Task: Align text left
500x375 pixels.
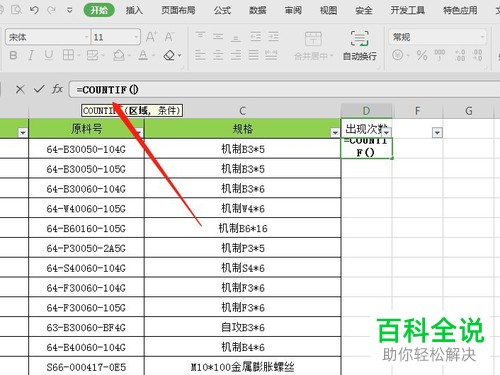Action: pyautogui.click(x=200, y=55)
